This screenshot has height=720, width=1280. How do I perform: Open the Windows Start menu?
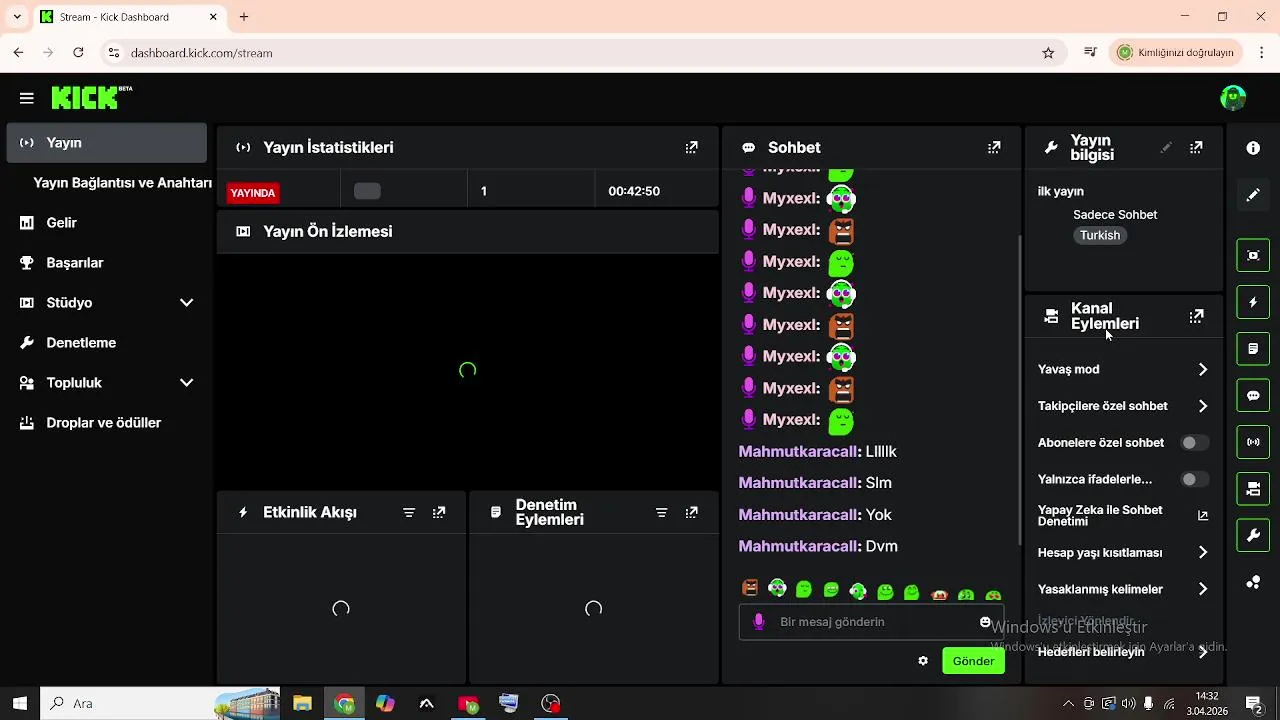[x=19, y=703]
